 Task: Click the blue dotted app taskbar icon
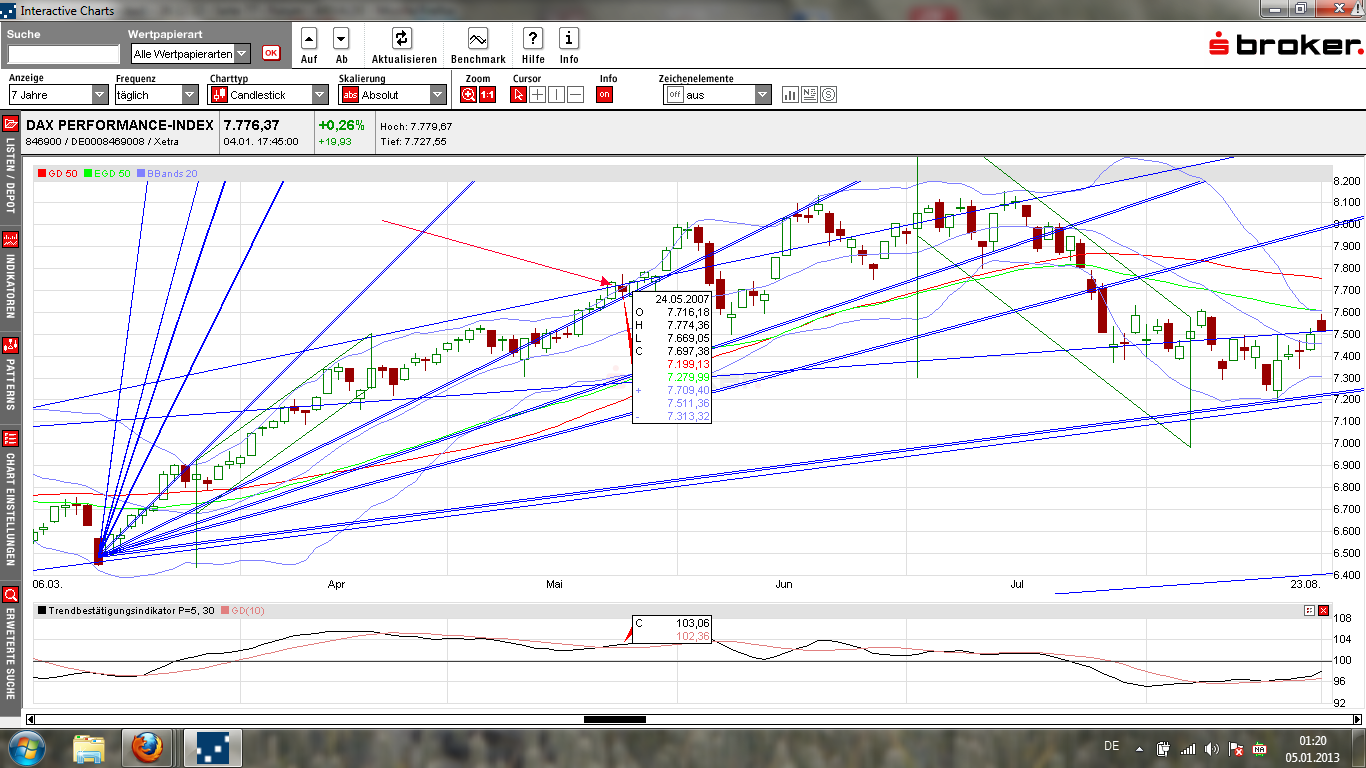pyautogui.click(x=211, y=748)
